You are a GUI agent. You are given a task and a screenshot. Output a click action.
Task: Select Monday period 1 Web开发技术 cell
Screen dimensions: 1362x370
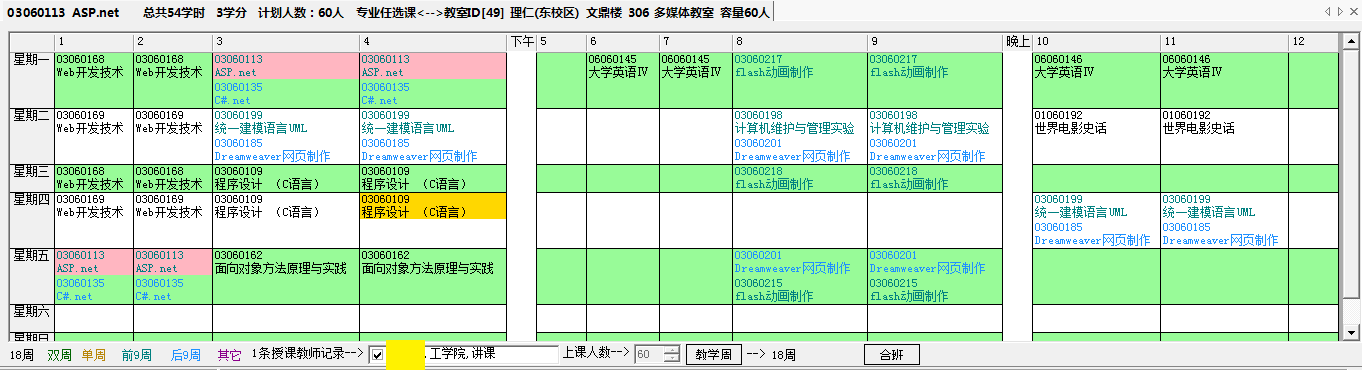click(x=93, y=79)
